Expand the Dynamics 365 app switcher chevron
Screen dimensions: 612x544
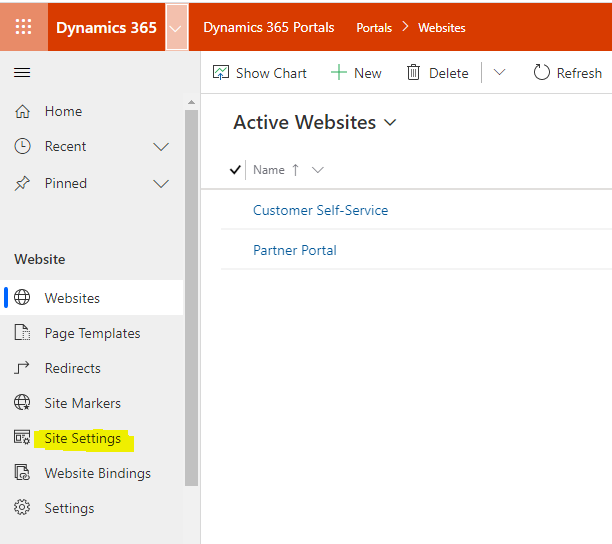click(177, 27)
